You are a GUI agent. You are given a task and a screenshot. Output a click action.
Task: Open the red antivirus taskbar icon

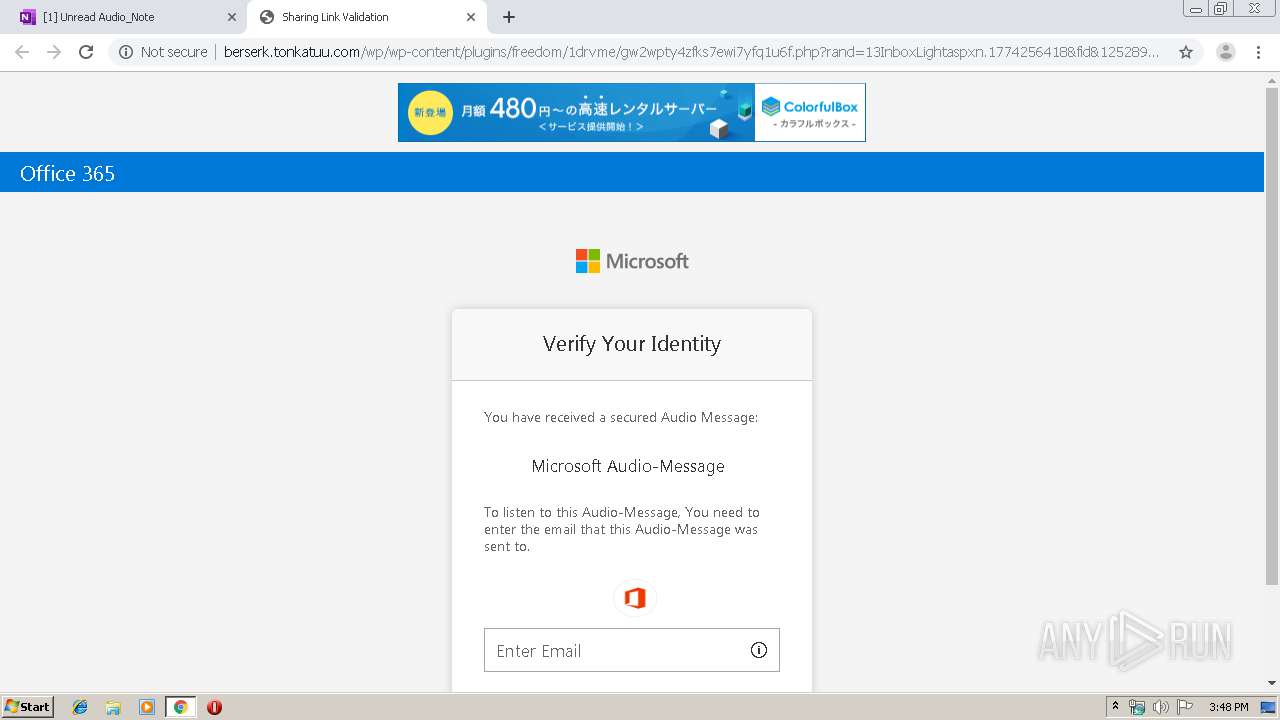214,707
